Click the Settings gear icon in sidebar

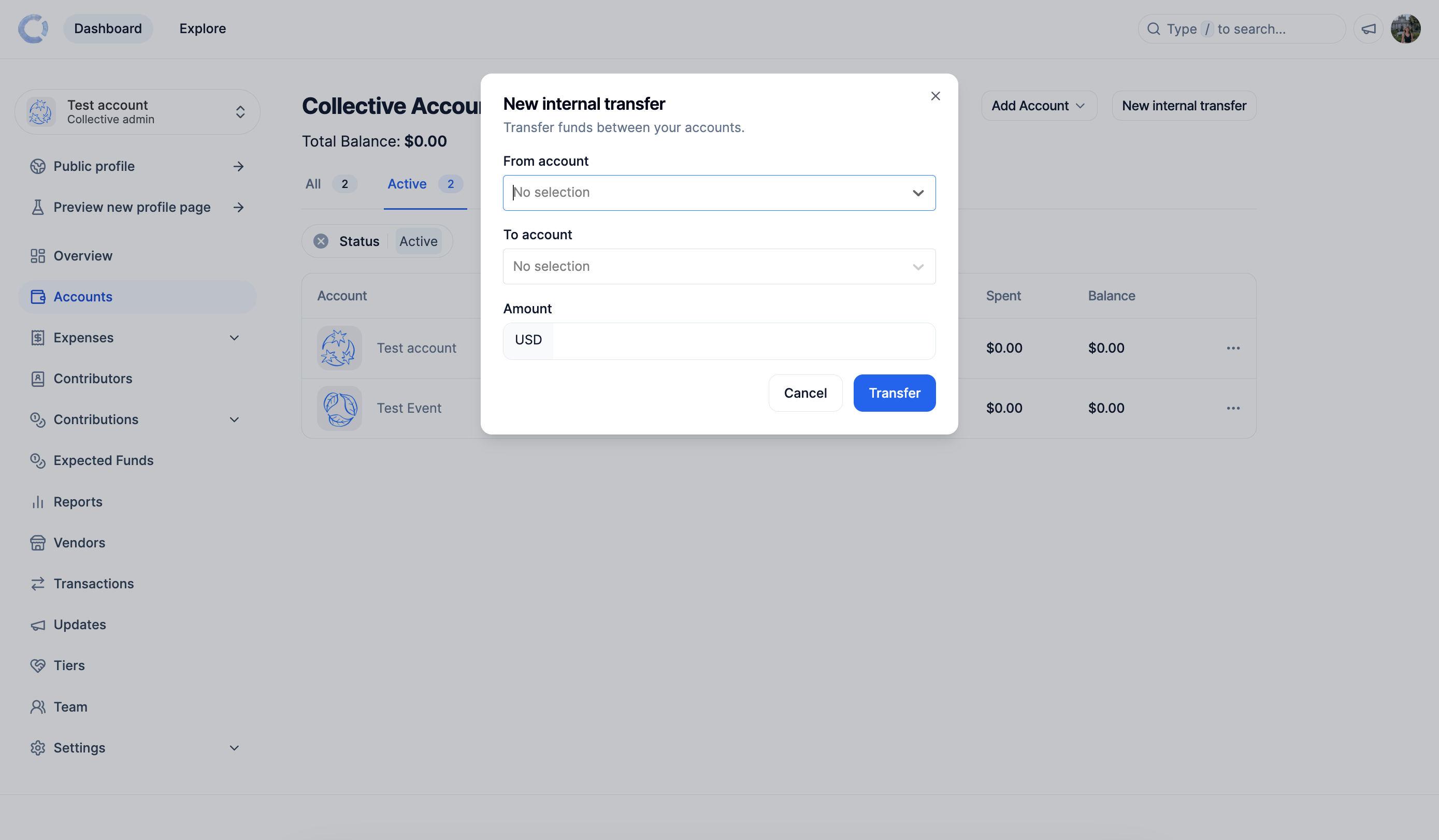(38, 748)
